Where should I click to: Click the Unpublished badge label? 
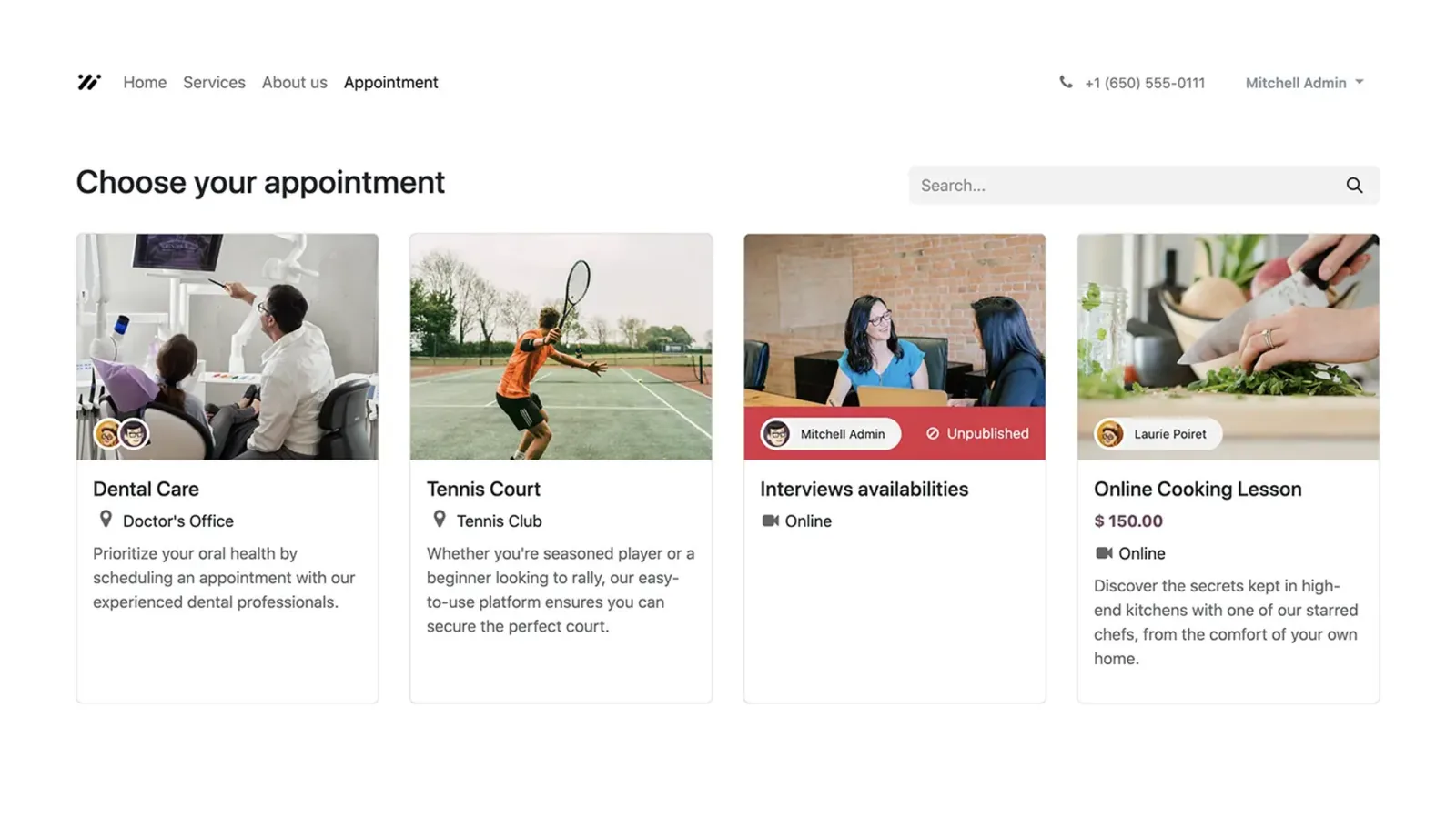coord(987,434)
